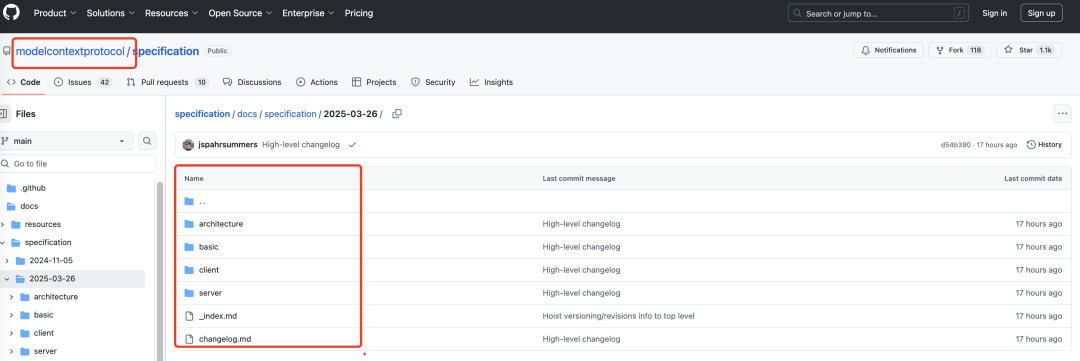Open basic folder icon in file list

tap(190, 247)
